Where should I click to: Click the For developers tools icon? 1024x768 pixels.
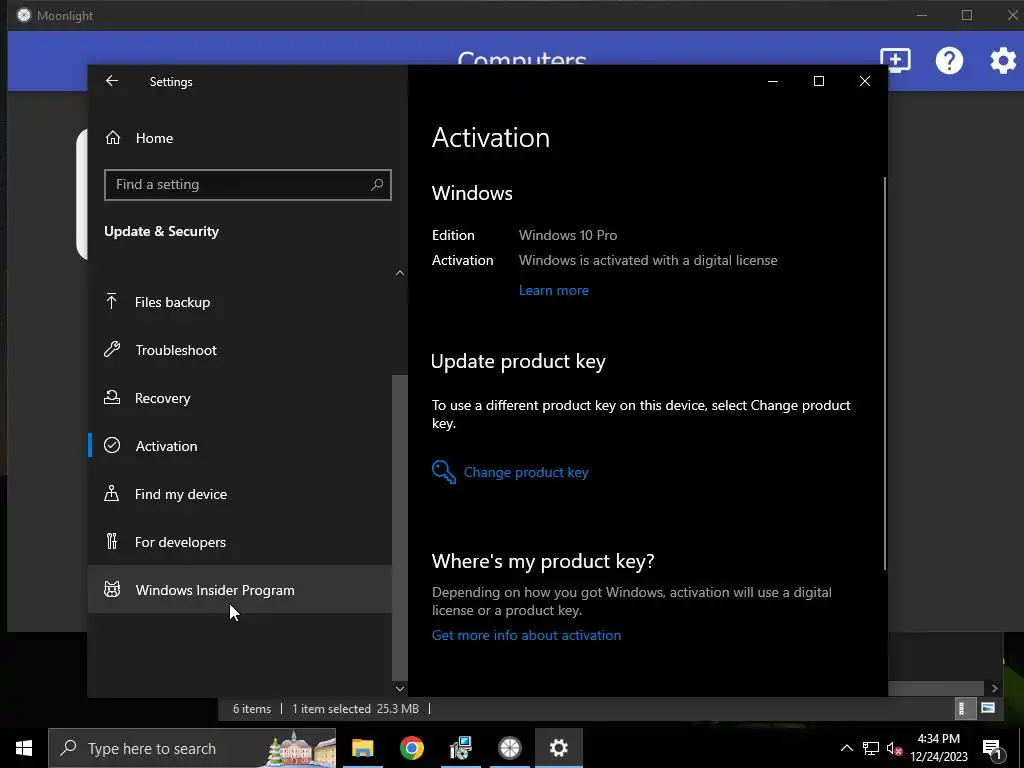112,541
